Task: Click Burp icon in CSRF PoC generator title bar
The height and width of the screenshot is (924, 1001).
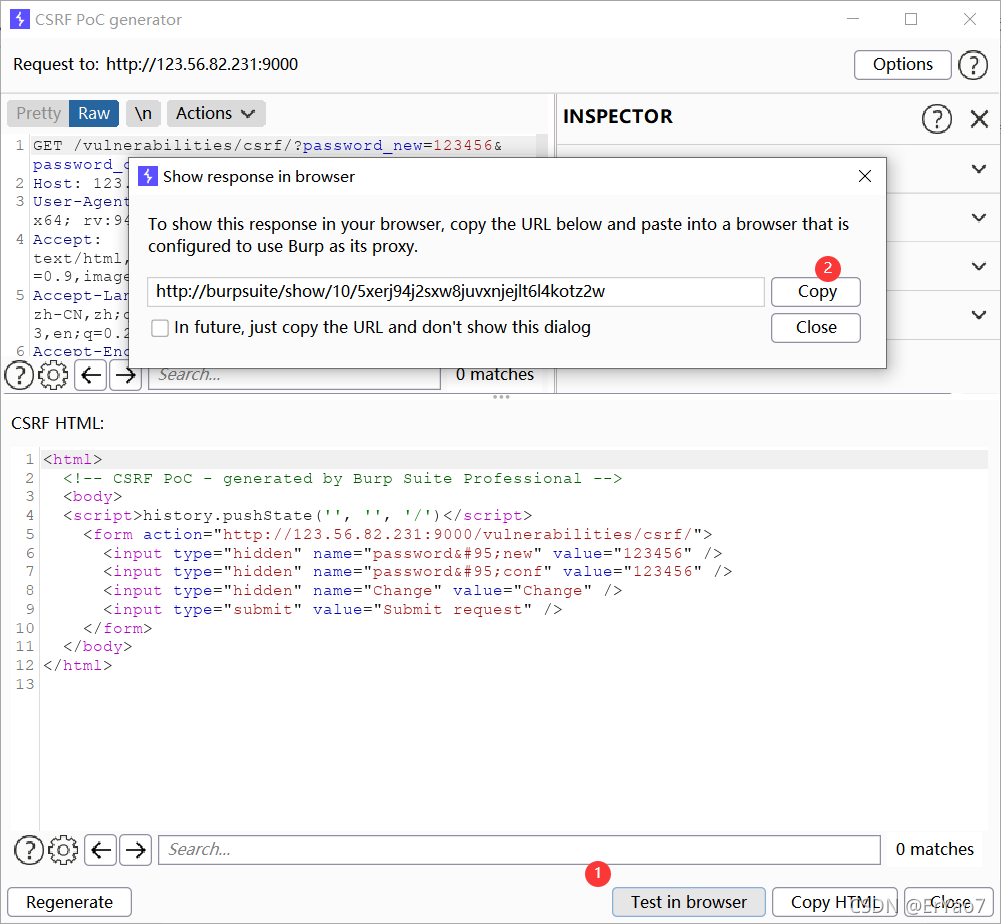Action: point(20,19)
